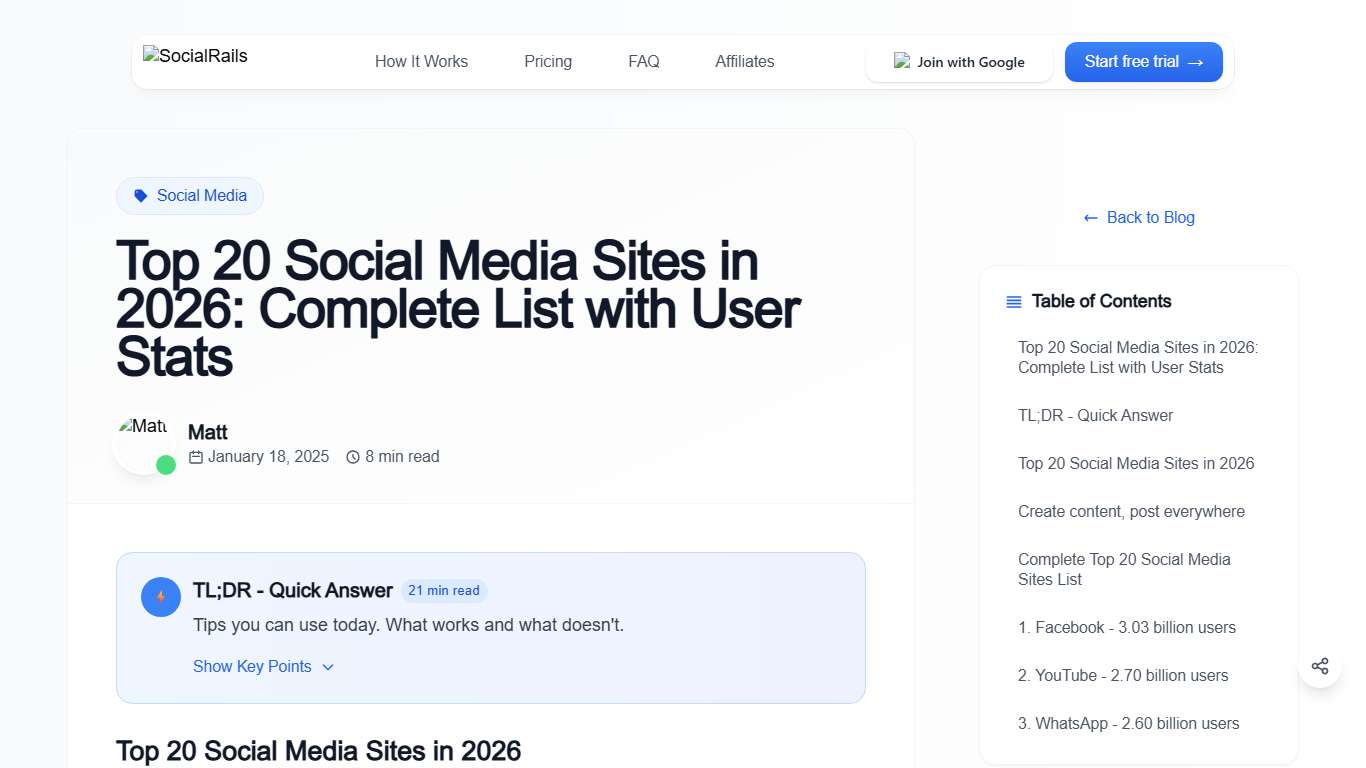The image size is (1366, 768).
Task: Open the FAQ page
Action: tap(643, 61)
